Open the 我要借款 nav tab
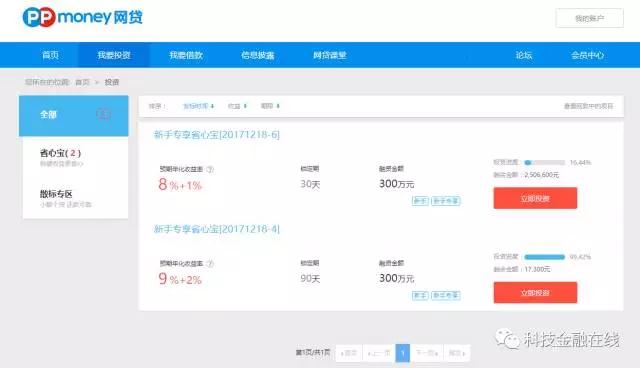Image resolution: width=640 pixels, height=368 pixels. pos(186,55)
